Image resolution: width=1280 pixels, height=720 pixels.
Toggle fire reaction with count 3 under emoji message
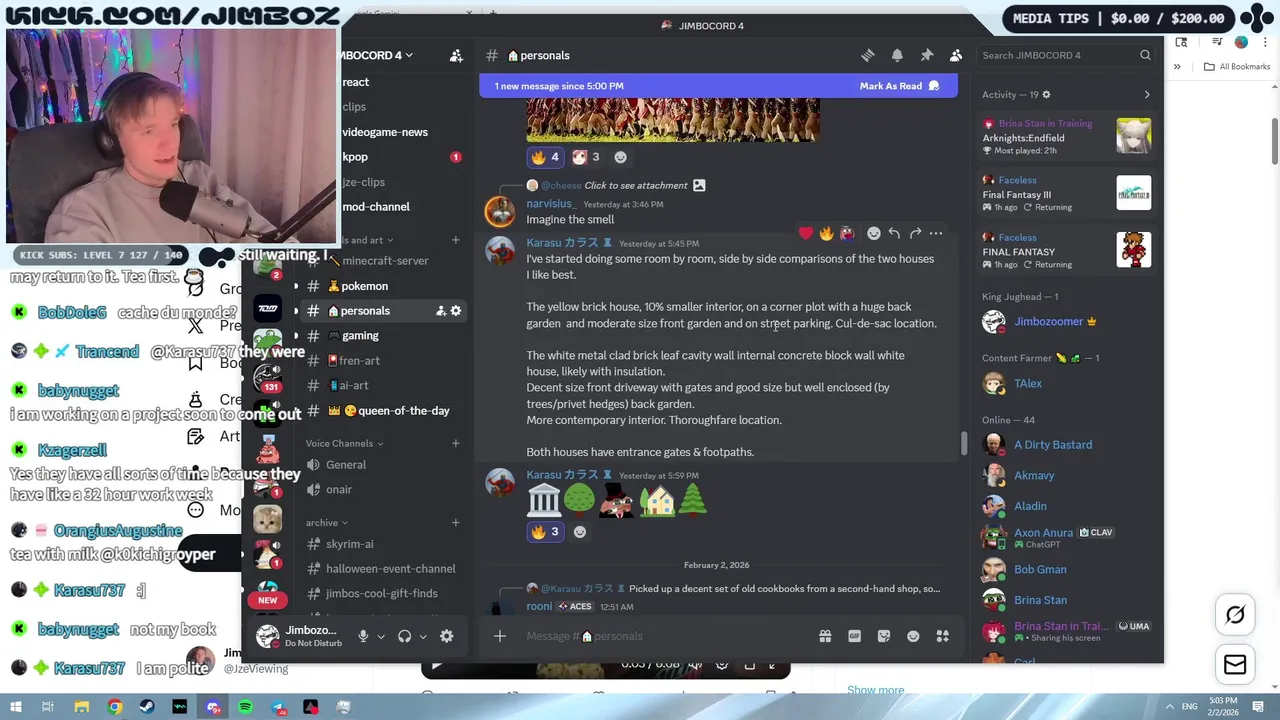[x=546, y=532]
